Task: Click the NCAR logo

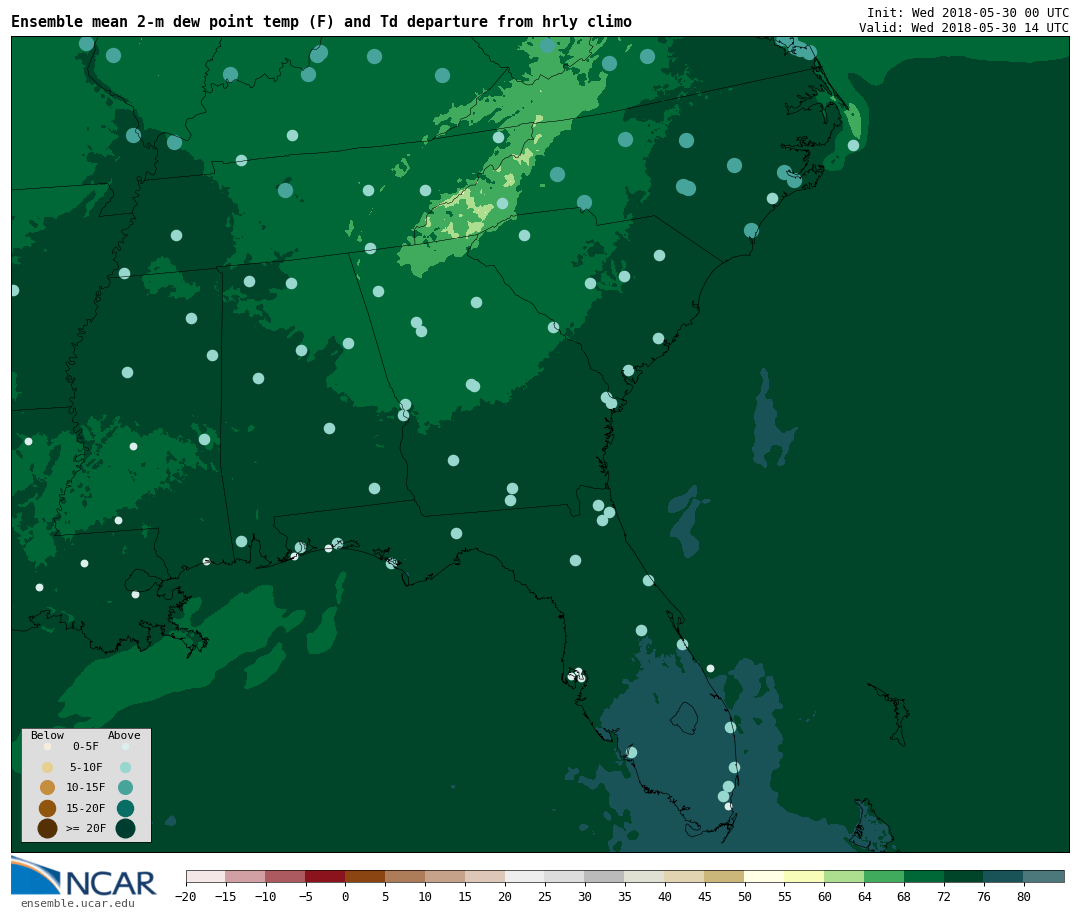Action: pyautogui.click(x=84, y=876)
